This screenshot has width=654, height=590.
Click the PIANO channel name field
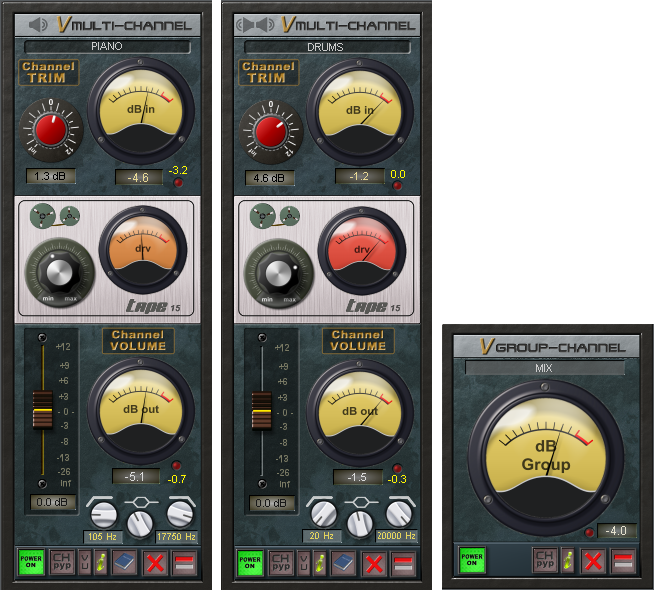pyautogui.click(x=106, y=46)
